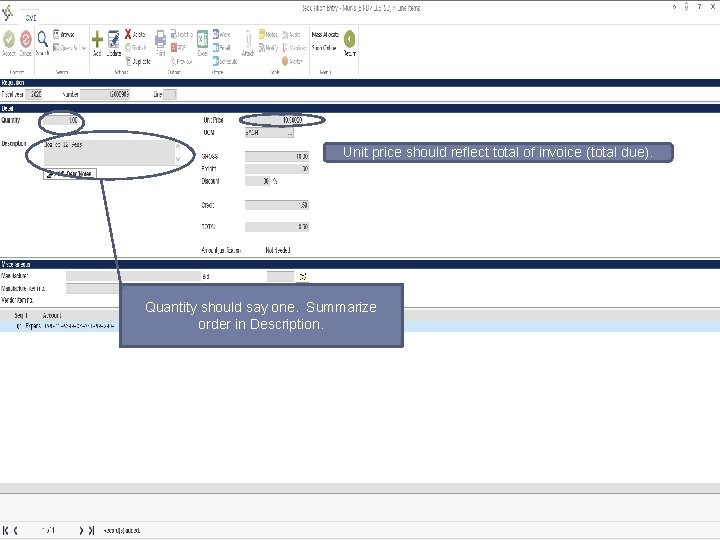Click the Browse toolbar item
The image size is (720, 540).
click(x=64, y=34)
